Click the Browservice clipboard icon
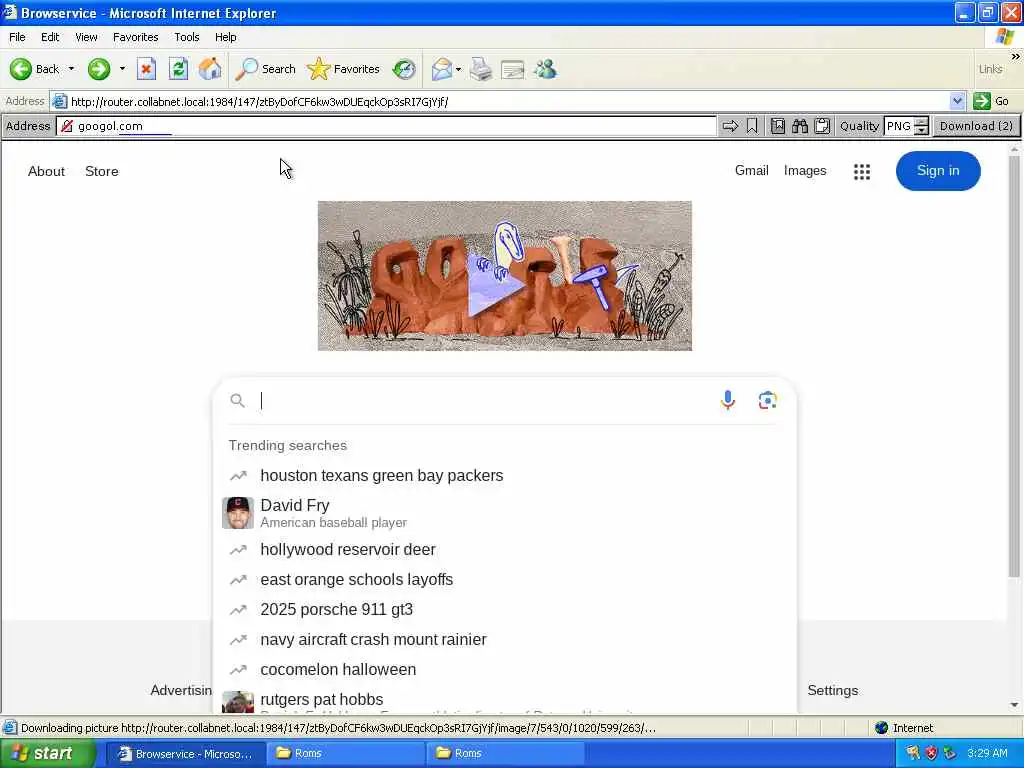1024x768 pixels. pos(822,126)
